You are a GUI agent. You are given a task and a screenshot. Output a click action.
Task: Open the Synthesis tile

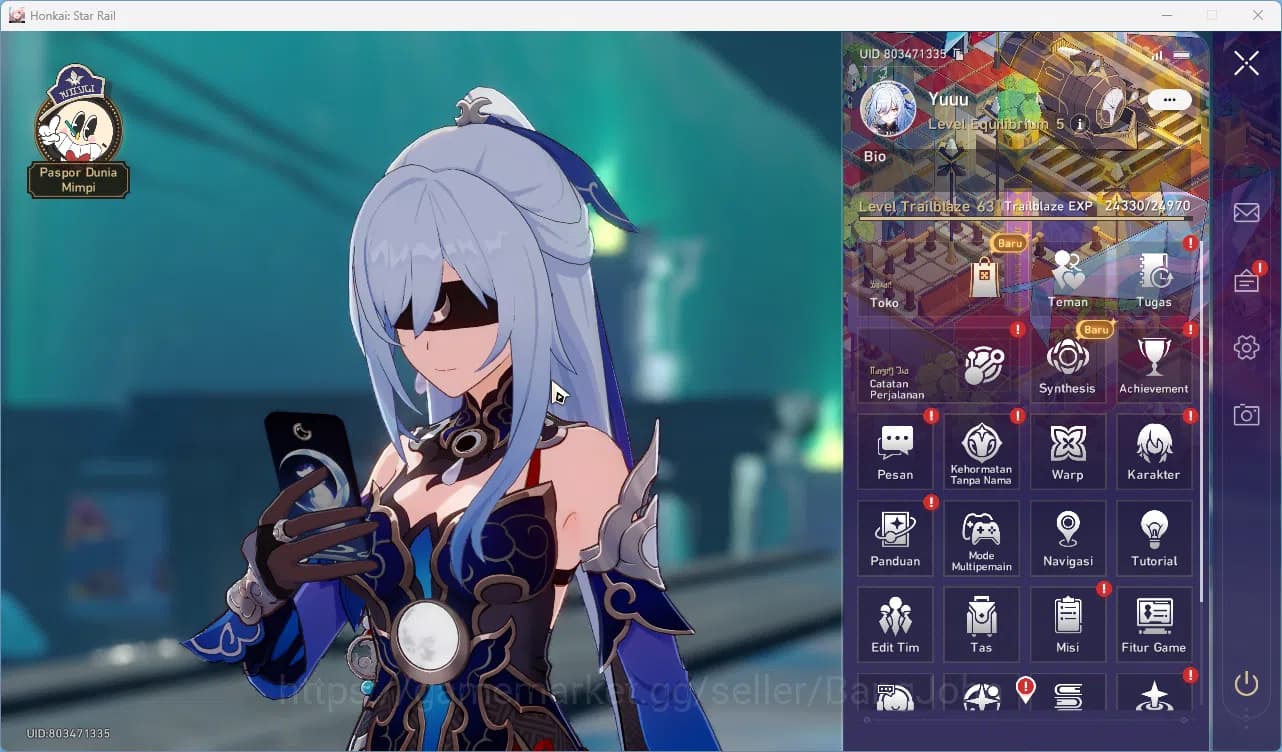(x=1067, y=365)
